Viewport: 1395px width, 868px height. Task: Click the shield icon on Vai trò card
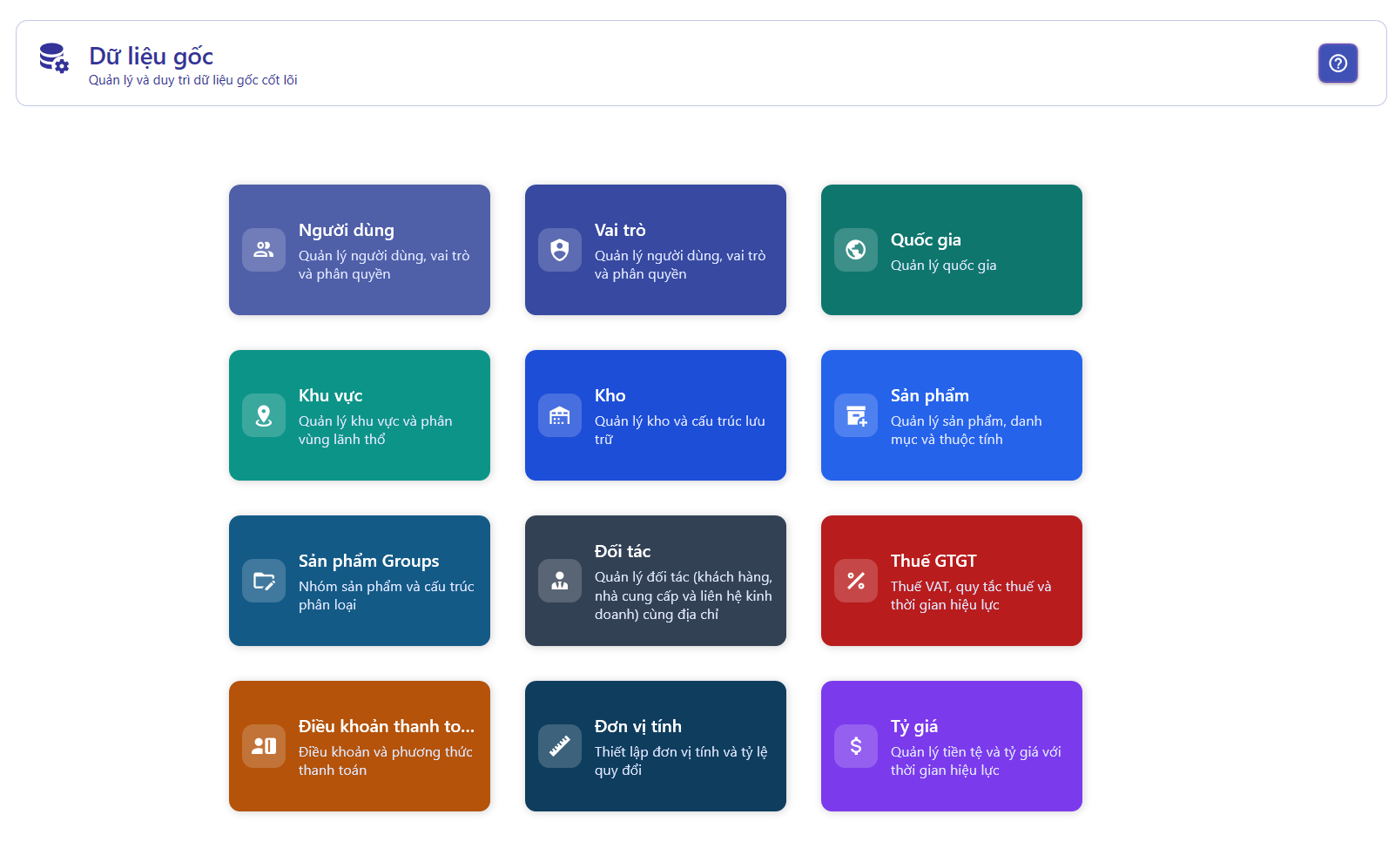click(560, 250)
